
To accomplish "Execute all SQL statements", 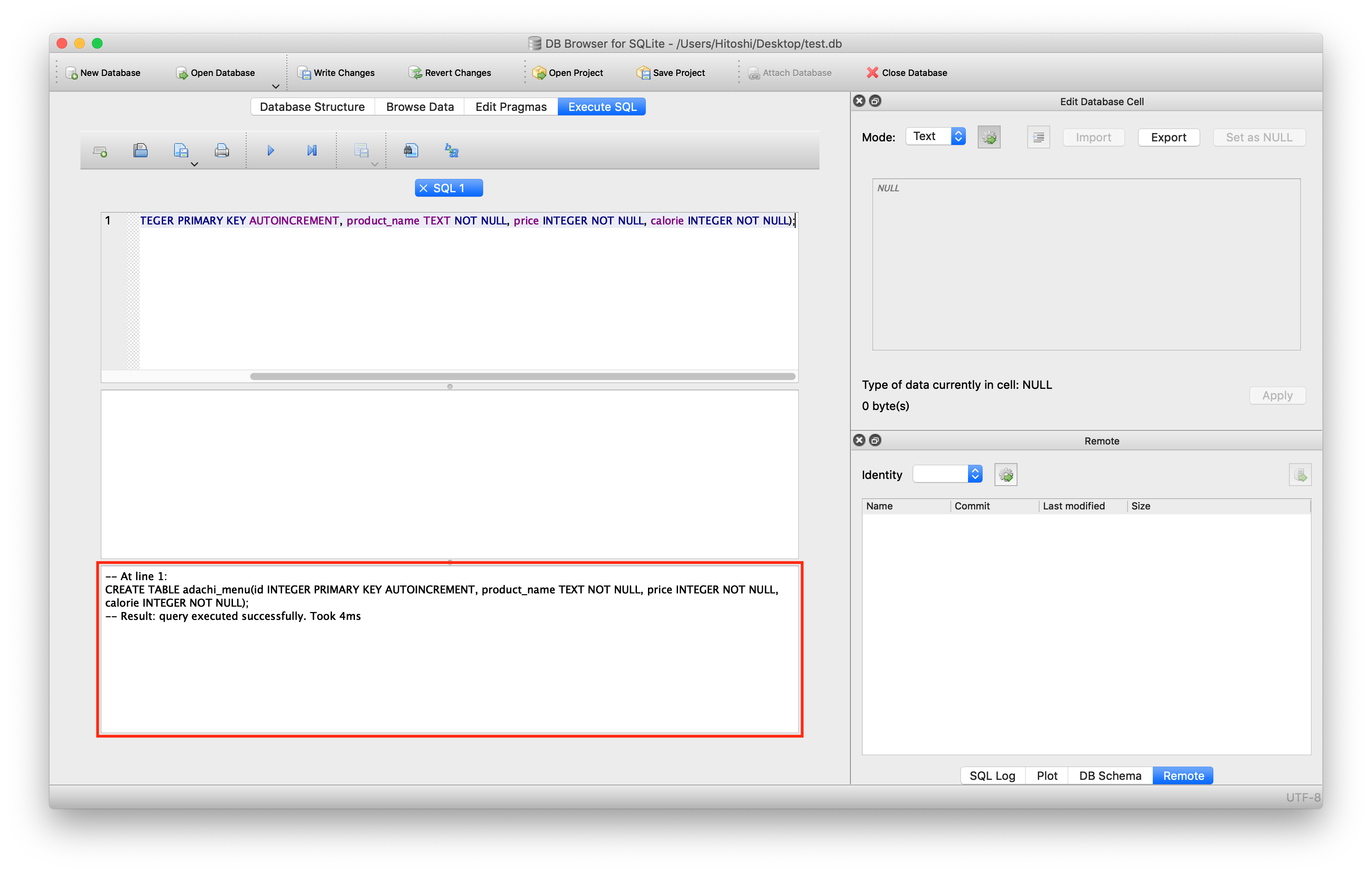I will click(x=270, y=150).
